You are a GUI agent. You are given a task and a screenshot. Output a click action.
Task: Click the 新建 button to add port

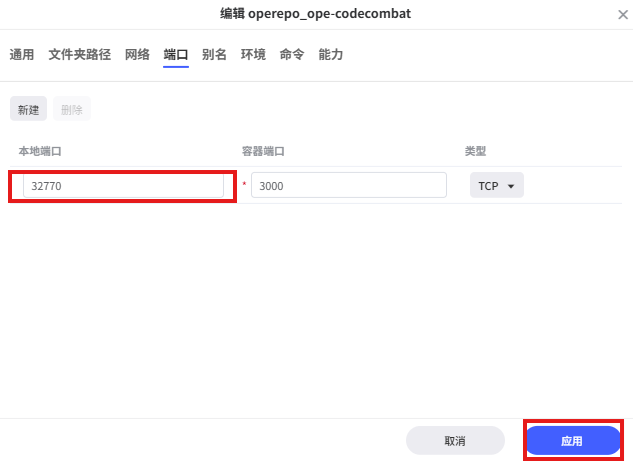click(x=28, y=110)
